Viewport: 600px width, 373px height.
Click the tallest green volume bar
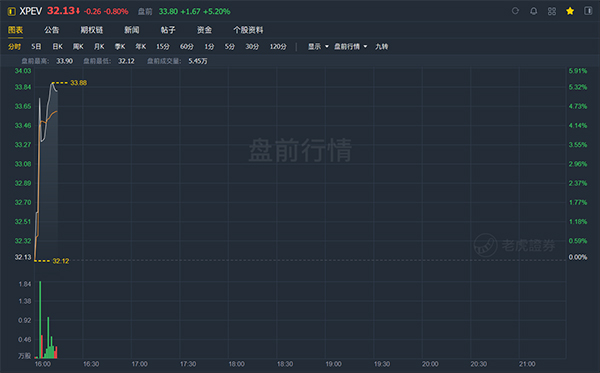pyautogui.click(x=40, y=320)
